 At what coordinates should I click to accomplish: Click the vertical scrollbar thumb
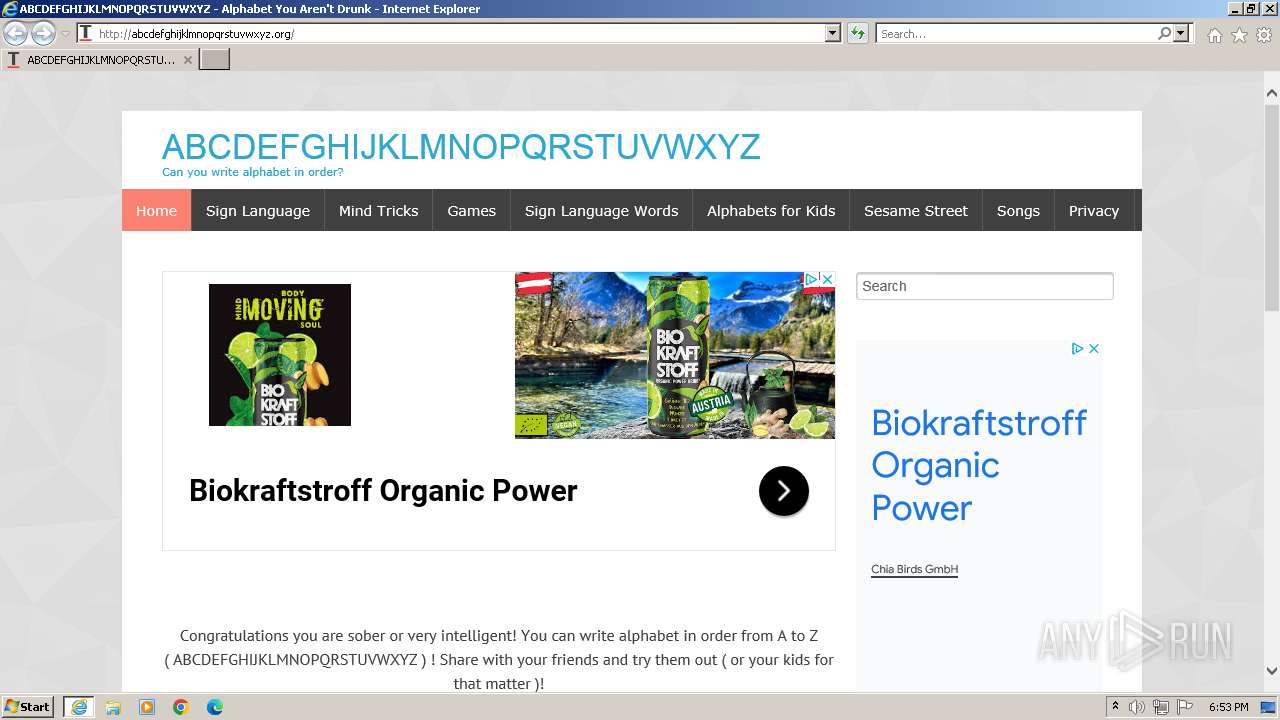click(x=1271, y=207)
